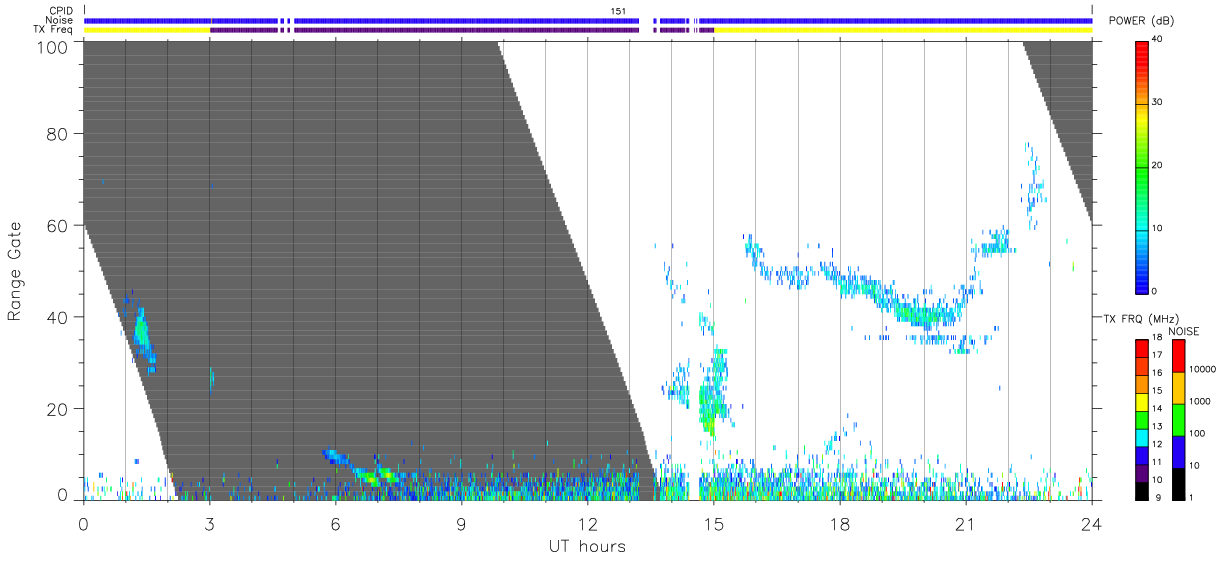Image resolution: width=1228 pixels, height=567 pixels.
Task: Select the 'Noise' row label above the plot
Action: (x=60, y=20)
